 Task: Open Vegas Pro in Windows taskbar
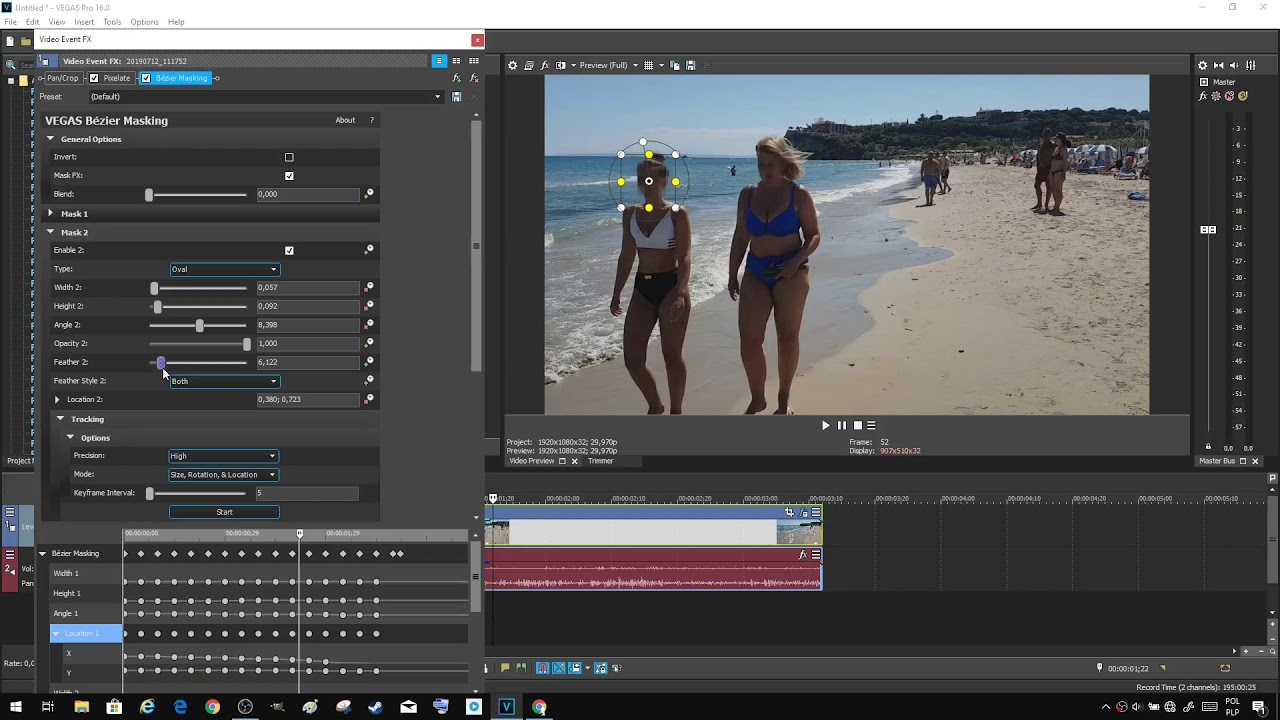point(507,707)
